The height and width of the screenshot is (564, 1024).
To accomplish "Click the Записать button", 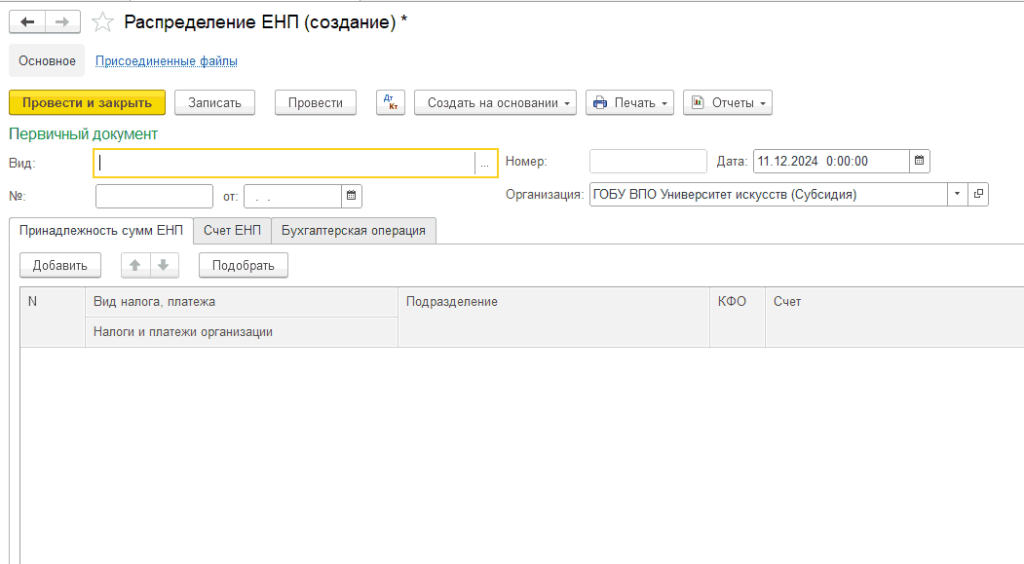I will [215, 102].
